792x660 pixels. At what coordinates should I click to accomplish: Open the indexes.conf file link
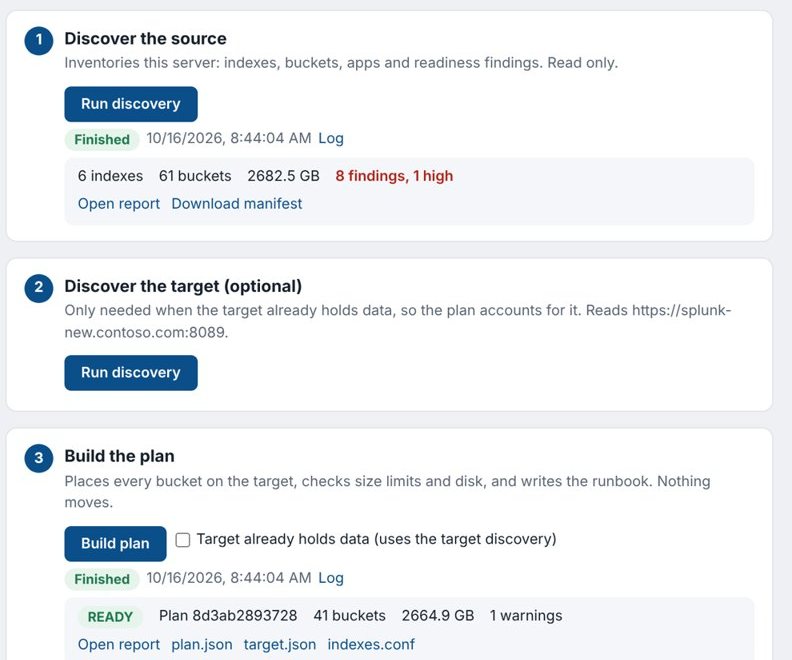pyautogui.click(x=371, y=644)
